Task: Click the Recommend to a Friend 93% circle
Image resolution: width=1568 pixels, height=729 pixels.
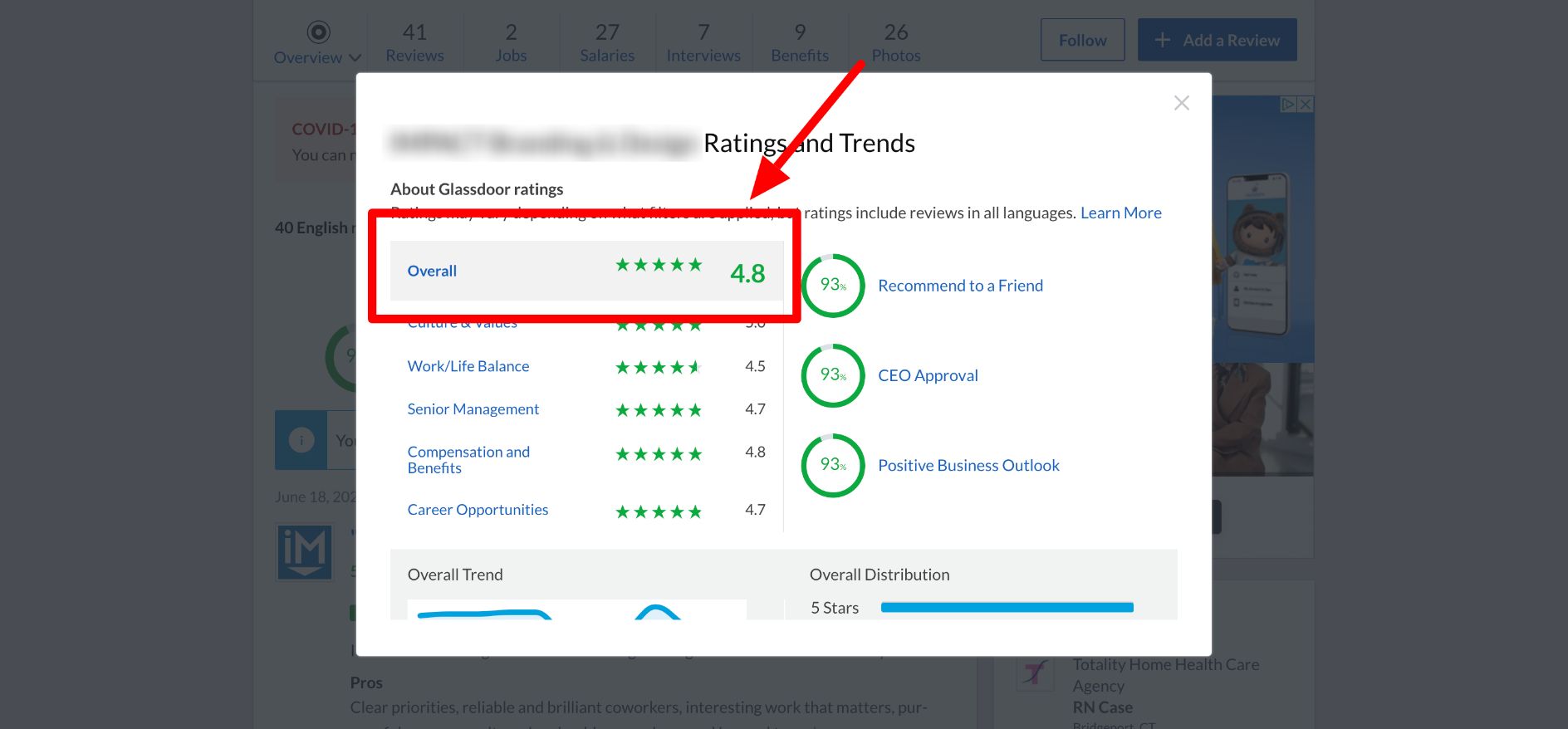Action: coord(833,286)
